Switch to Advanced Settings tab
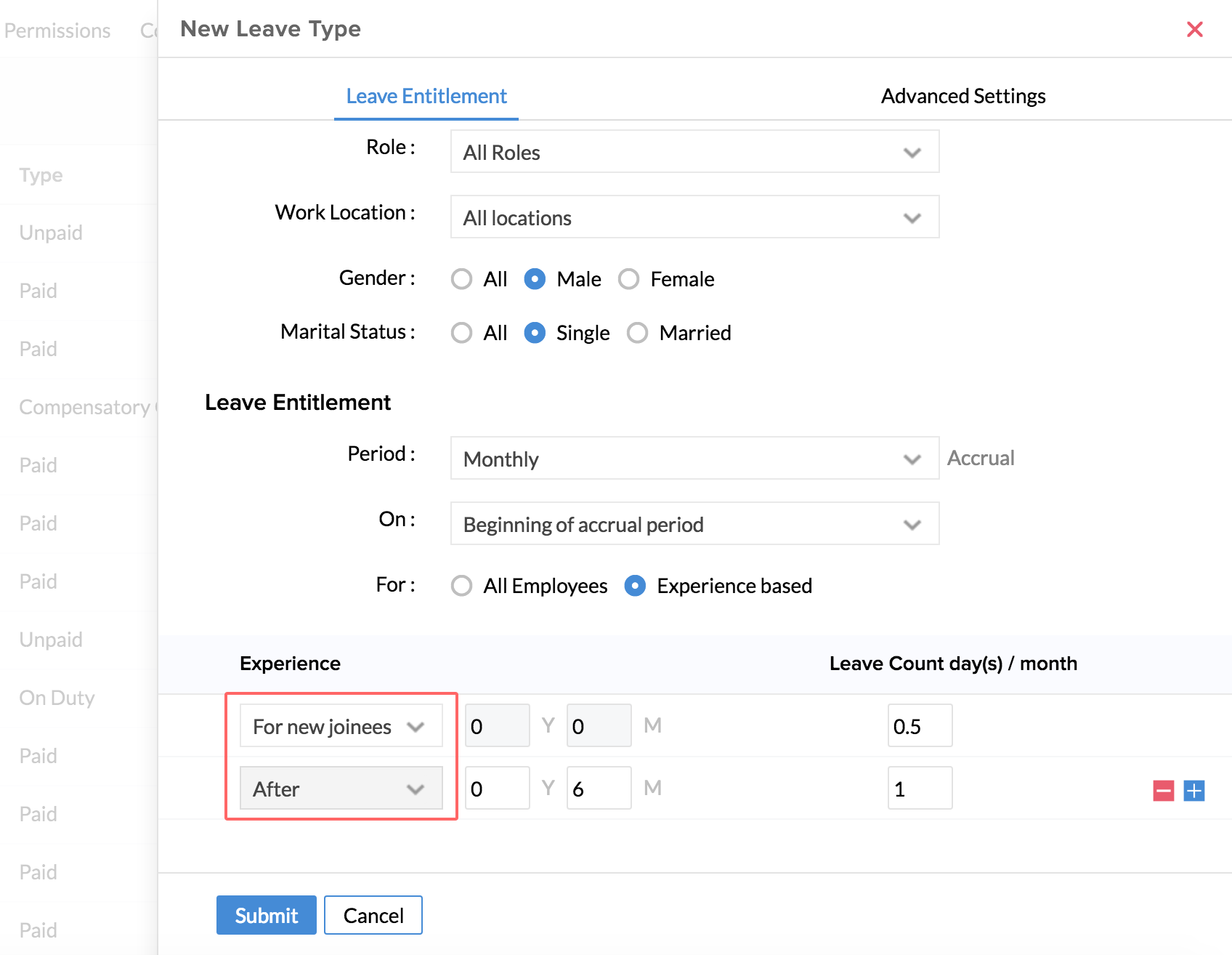The height and width of the screenshot is (955, 1232). (x=962, y=96)
